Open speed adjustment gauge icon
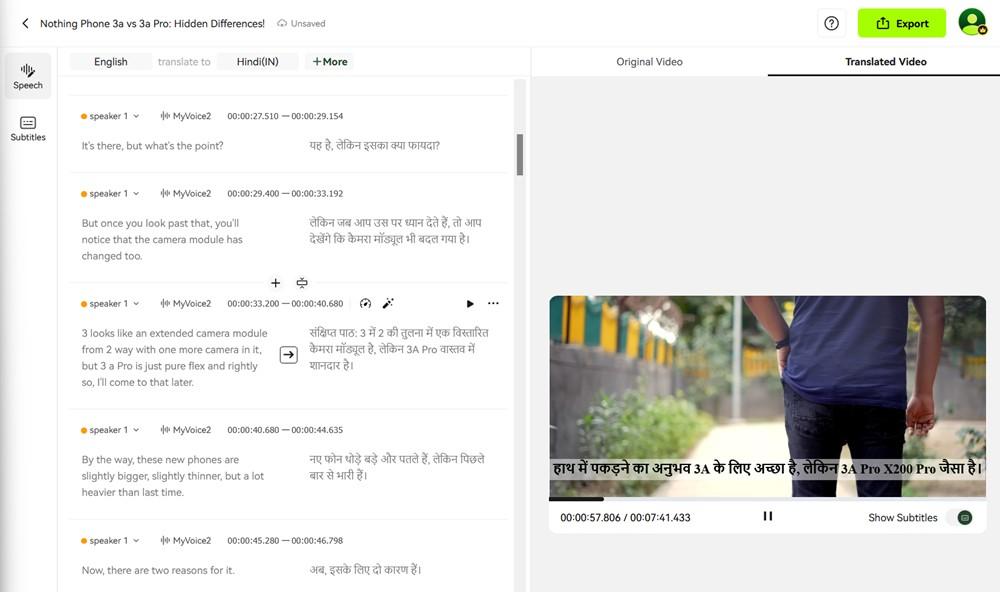 365,304
